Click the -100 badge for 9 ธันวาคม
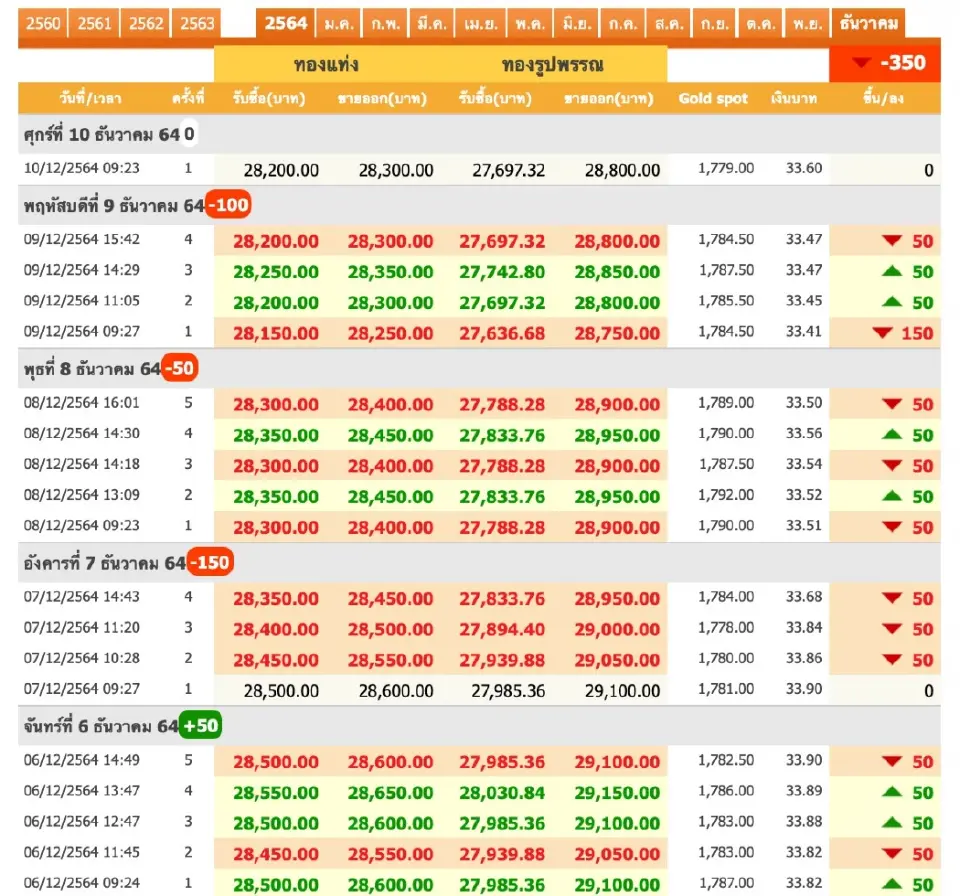 [228, 205]
